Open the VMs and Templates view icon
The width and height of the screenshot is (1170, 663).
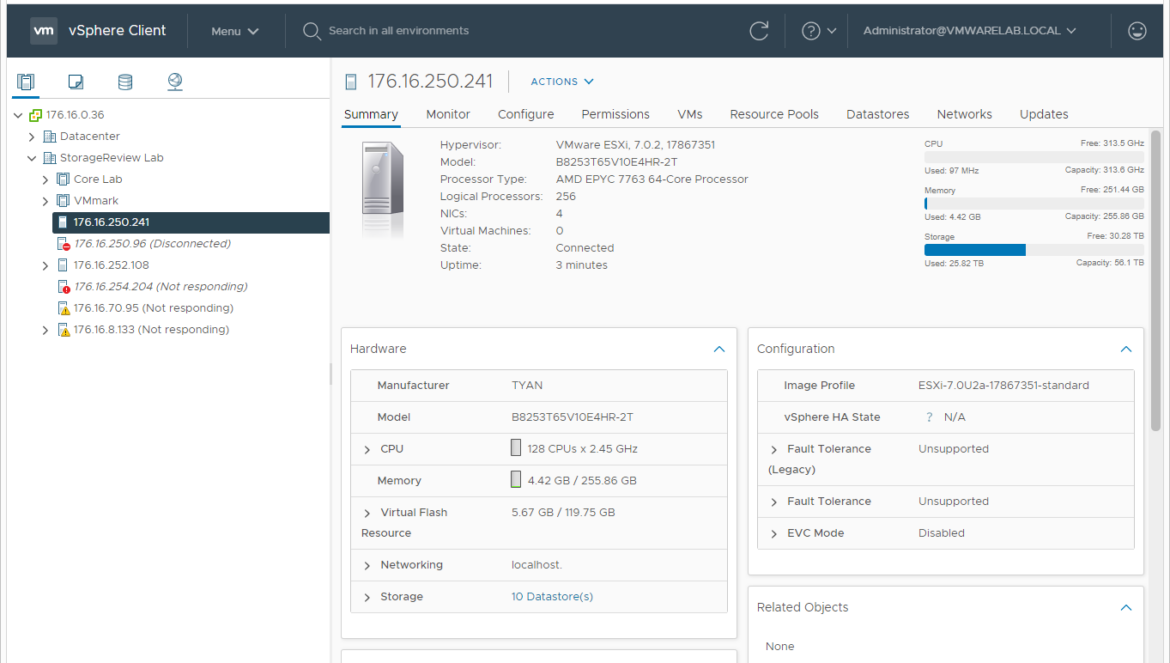[x=75, y=81]
